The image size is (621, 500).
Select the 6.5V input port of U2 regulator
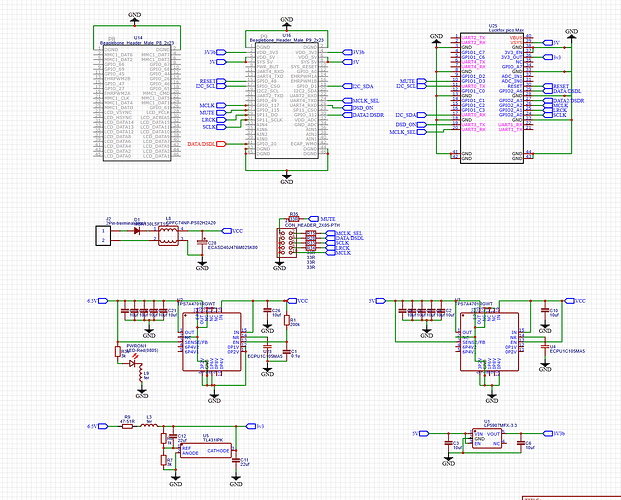(x=98, y=301)
